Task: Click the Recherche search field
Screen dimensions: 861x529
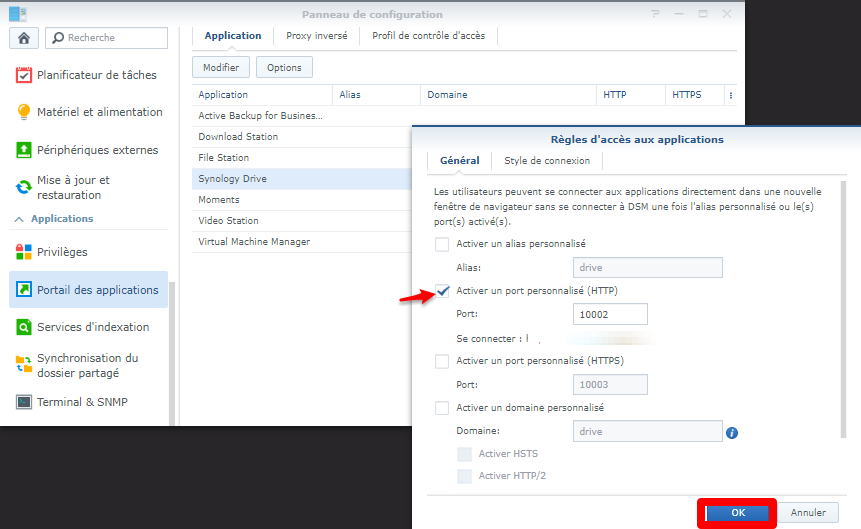Action: (107, 38)
